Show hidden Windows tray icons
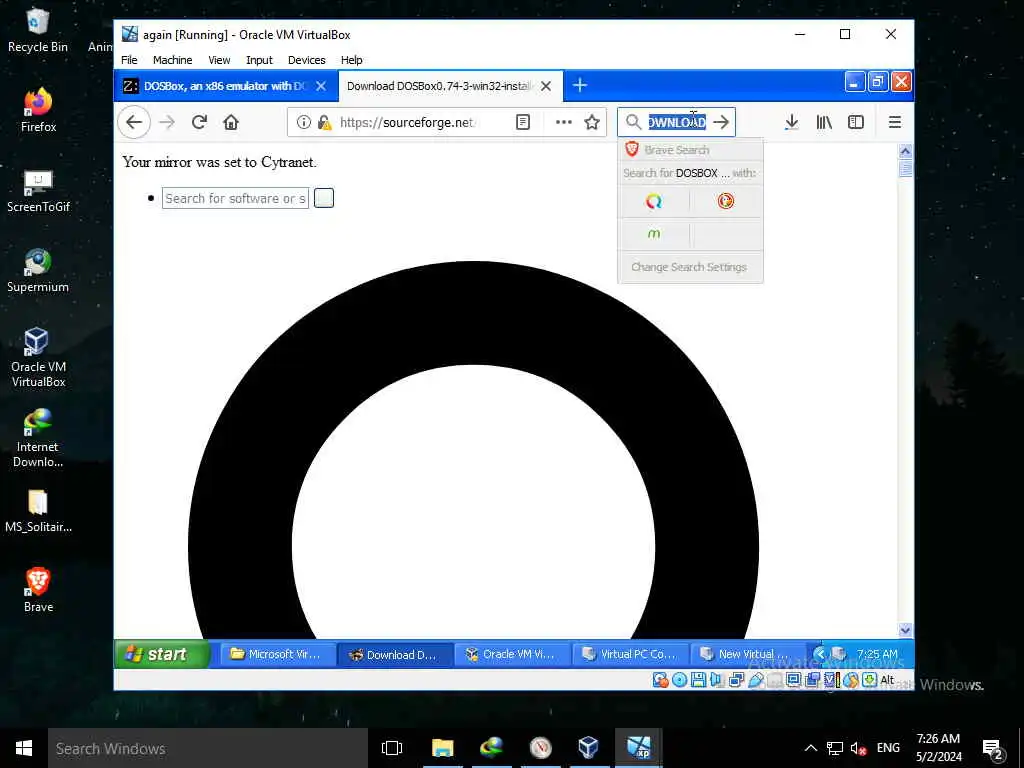The image size is (1024, 768). coord(810,748)
